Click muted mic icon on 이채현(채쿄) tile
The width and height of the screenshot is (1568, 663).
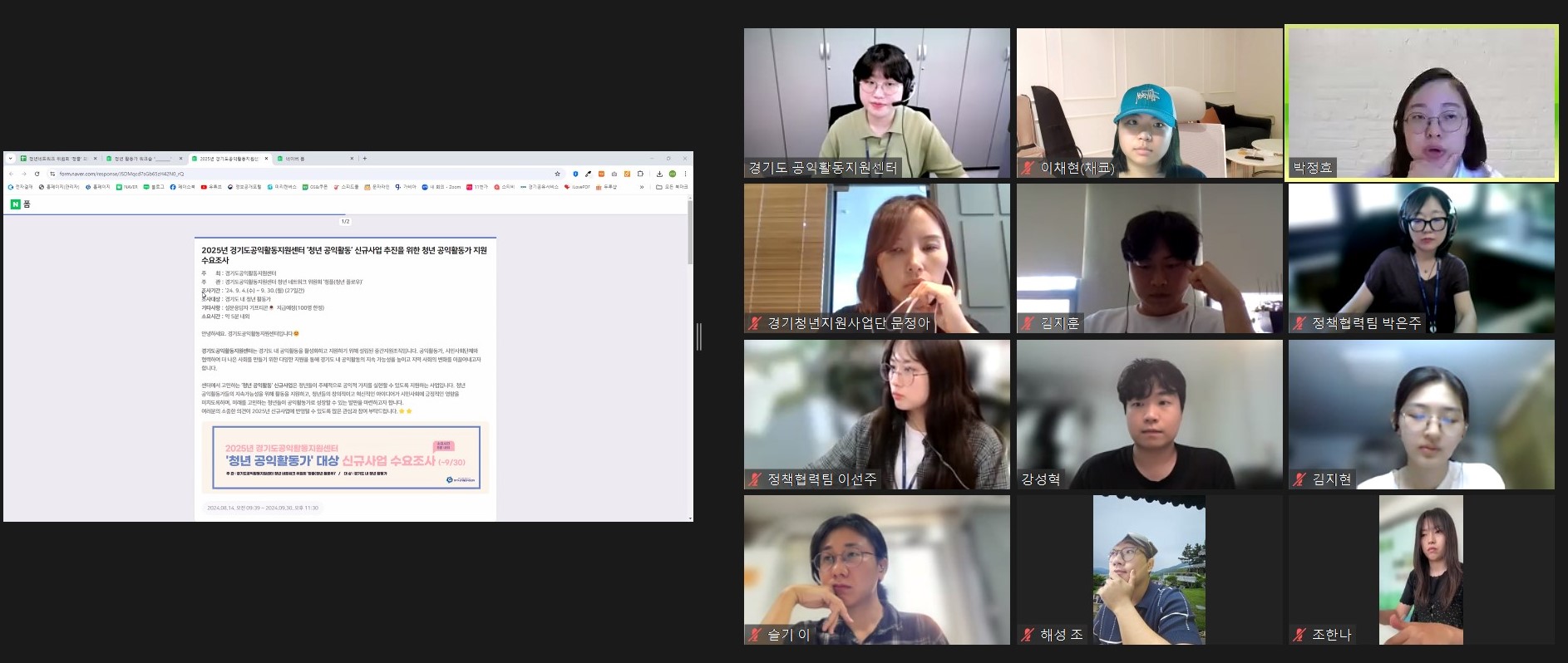[x=1028, y=168]
